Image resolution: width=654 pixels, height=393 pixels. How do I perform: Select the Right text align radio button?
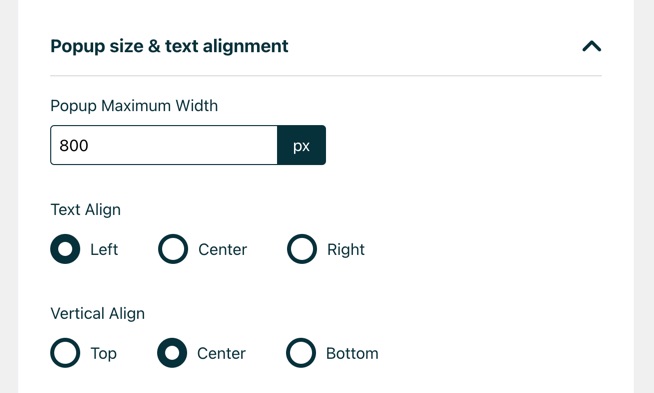pyautogui.click(x=302, y=249)
